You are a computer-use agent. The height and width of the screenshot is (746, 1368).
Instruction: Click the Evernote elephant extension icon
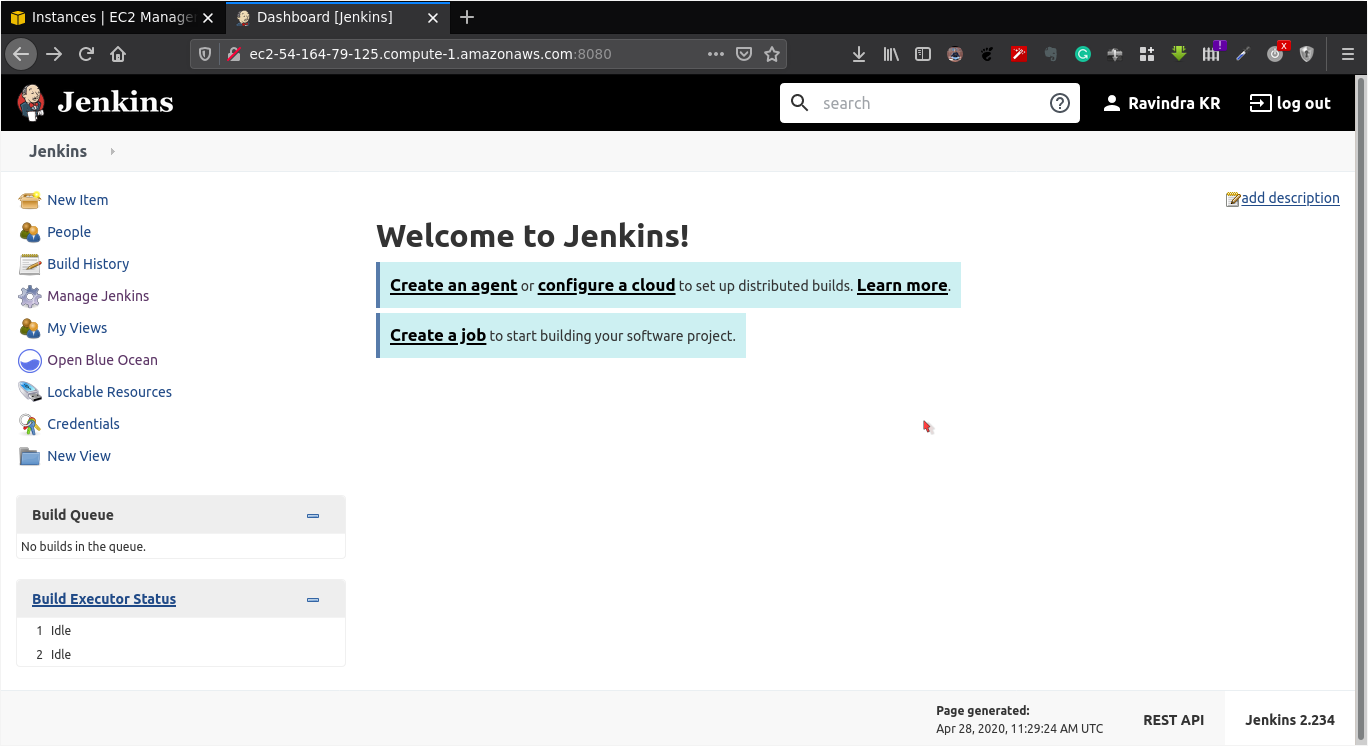(1051, 54)
